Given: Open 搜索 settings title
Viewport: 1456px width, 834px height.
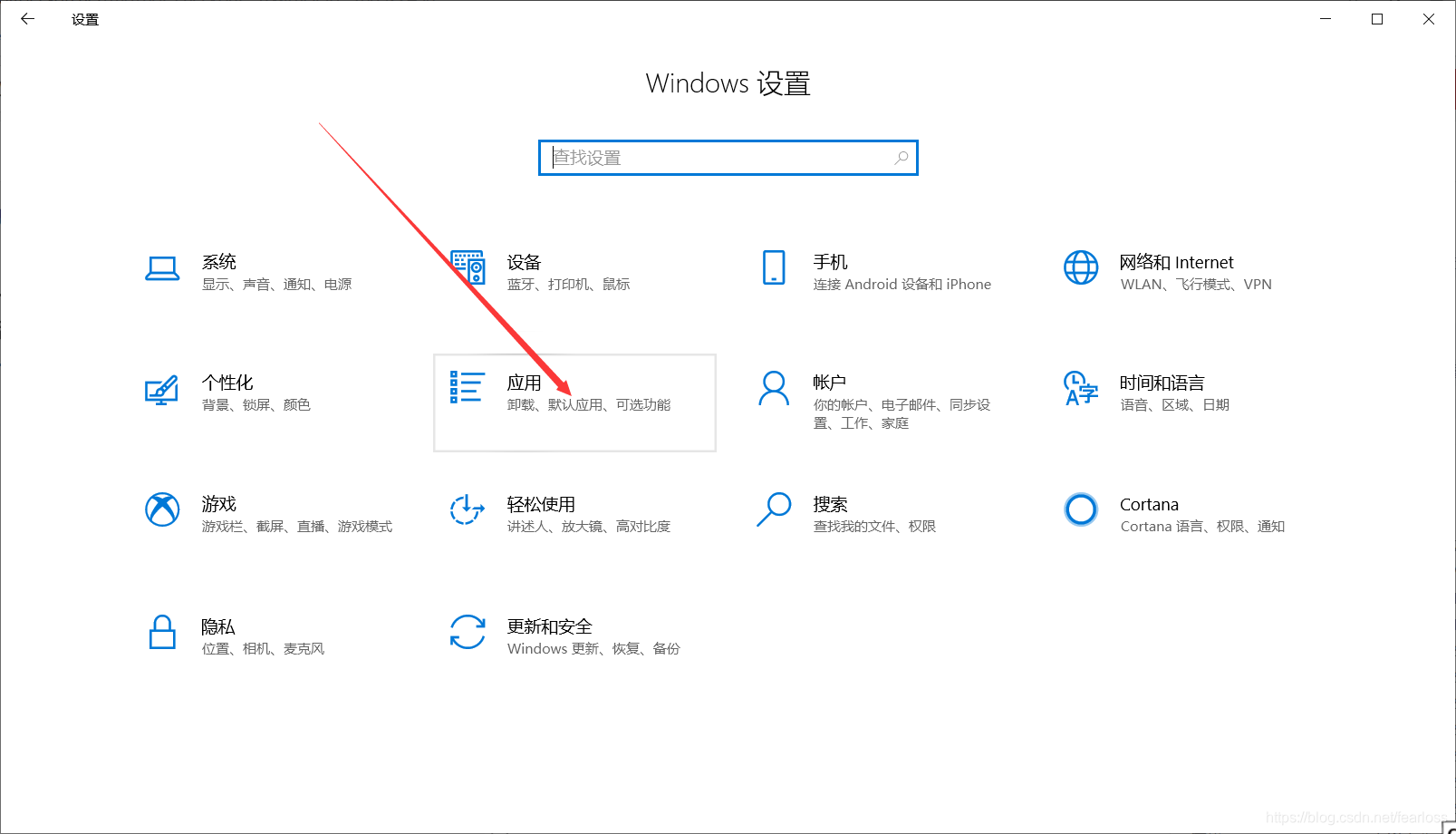Looking at the screenshot, I should [830, 504].
